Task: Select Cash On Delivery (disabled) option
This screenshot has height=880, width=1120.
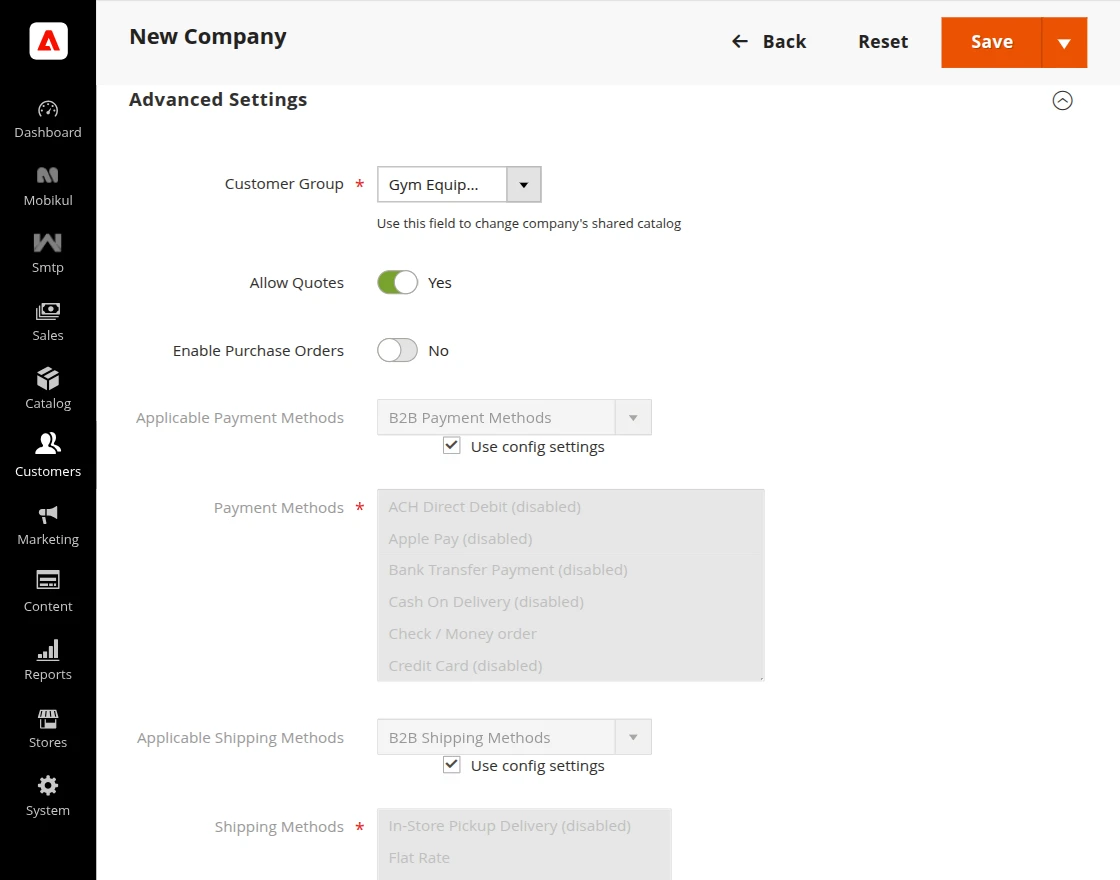Action: [570, 602]
